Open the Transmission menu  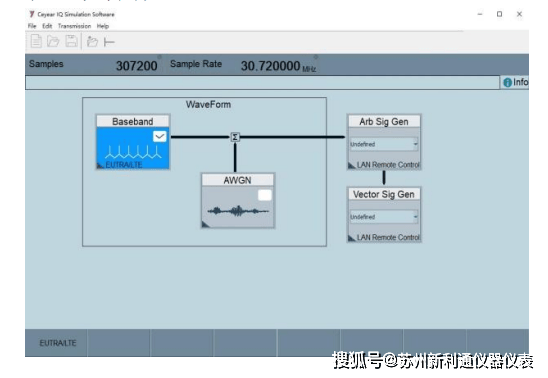[74, 26]
